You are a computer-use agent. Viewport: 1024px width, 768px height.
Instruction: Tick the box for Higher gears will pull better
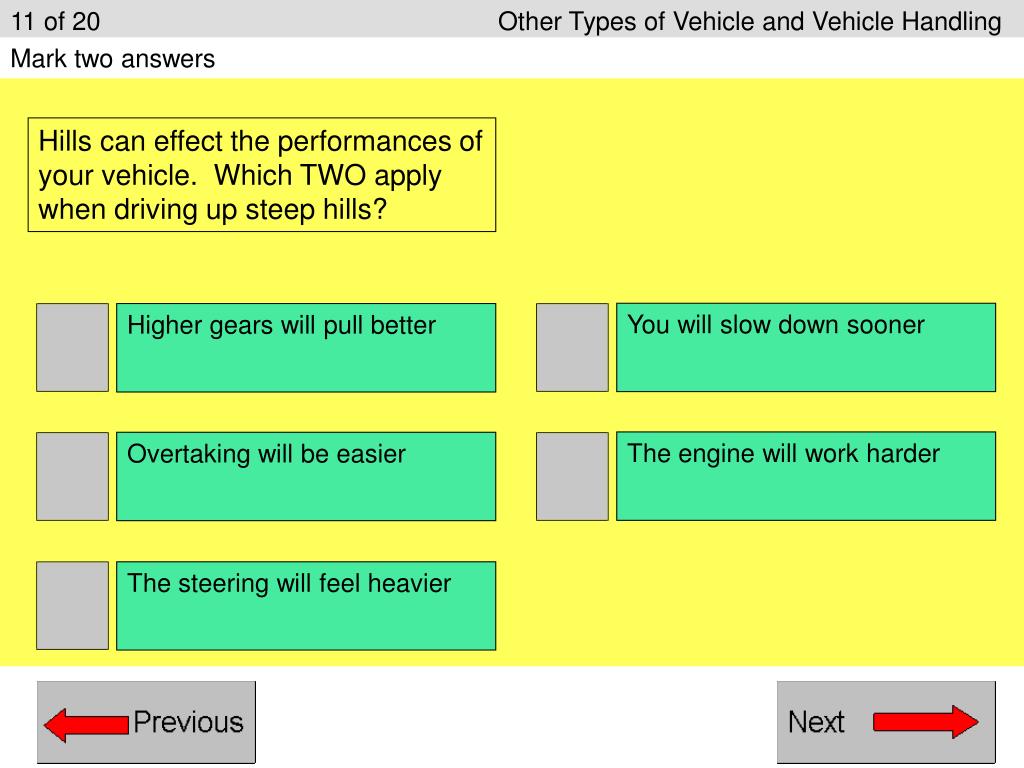pos(72,347)
